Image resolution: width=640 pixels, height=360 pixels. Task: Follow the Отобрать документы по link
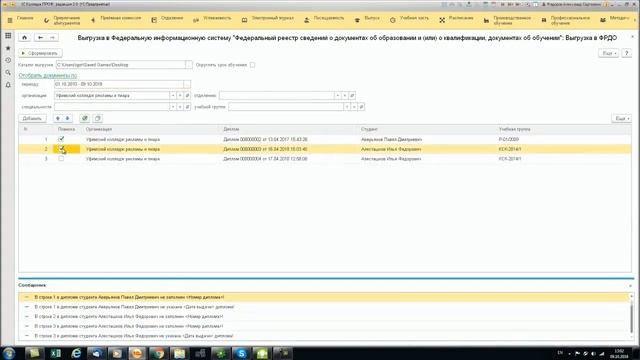point(48,76)
